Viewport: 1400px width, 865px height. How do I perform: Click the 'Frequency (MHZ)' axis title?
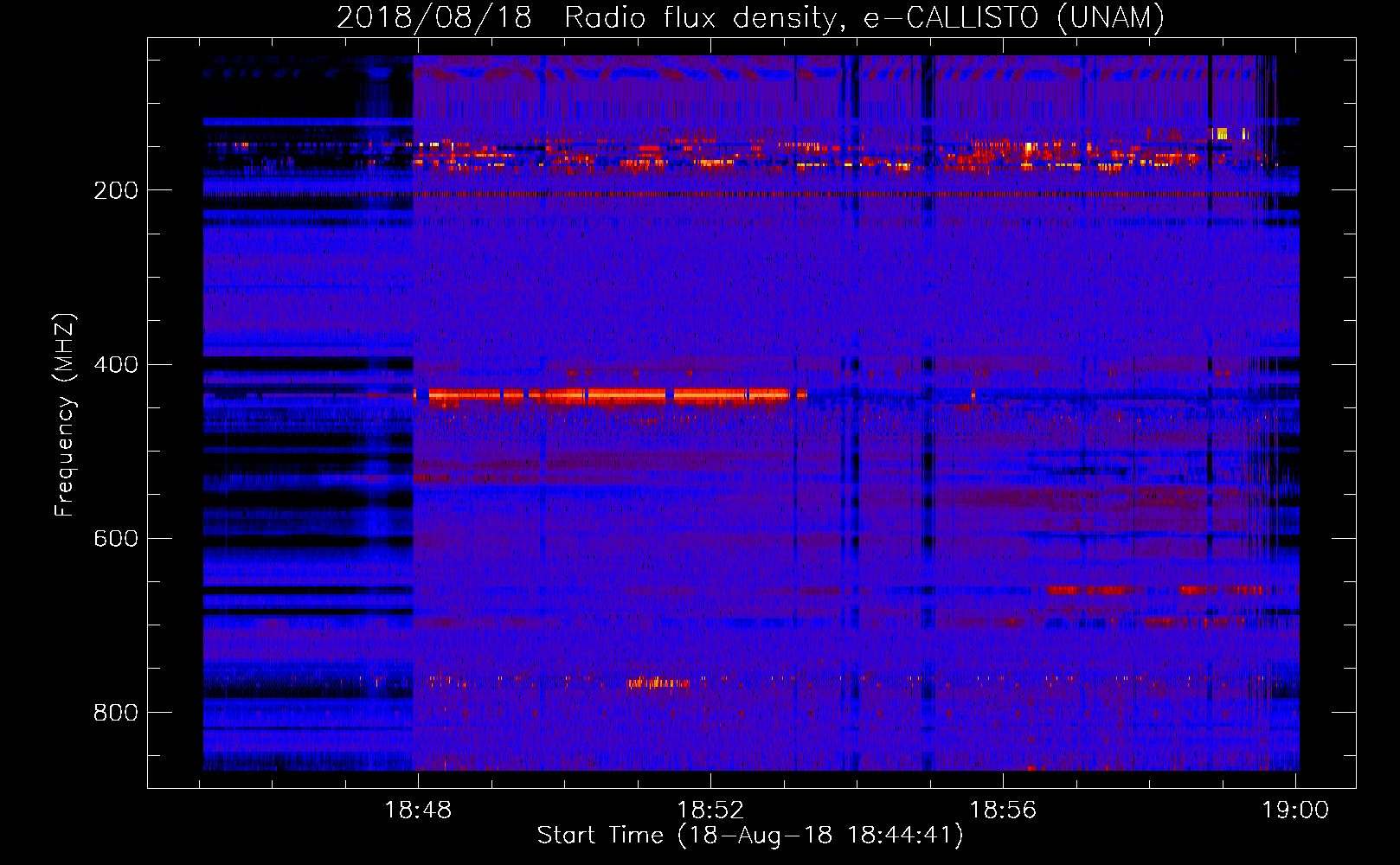pos(65,414)
